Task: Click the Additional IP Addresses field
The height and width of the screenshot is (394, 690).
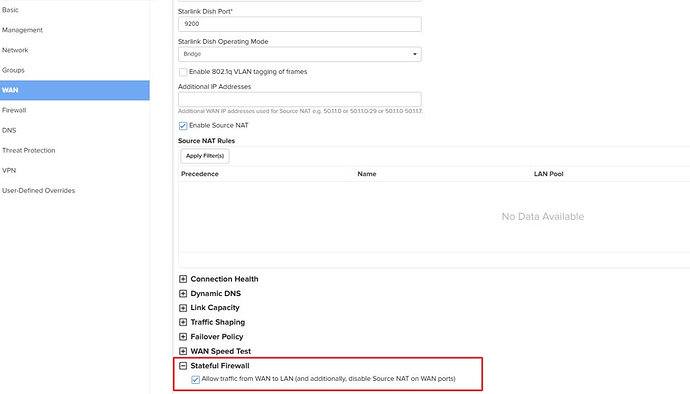Action: pyautogui.click(x=300, y=99)
